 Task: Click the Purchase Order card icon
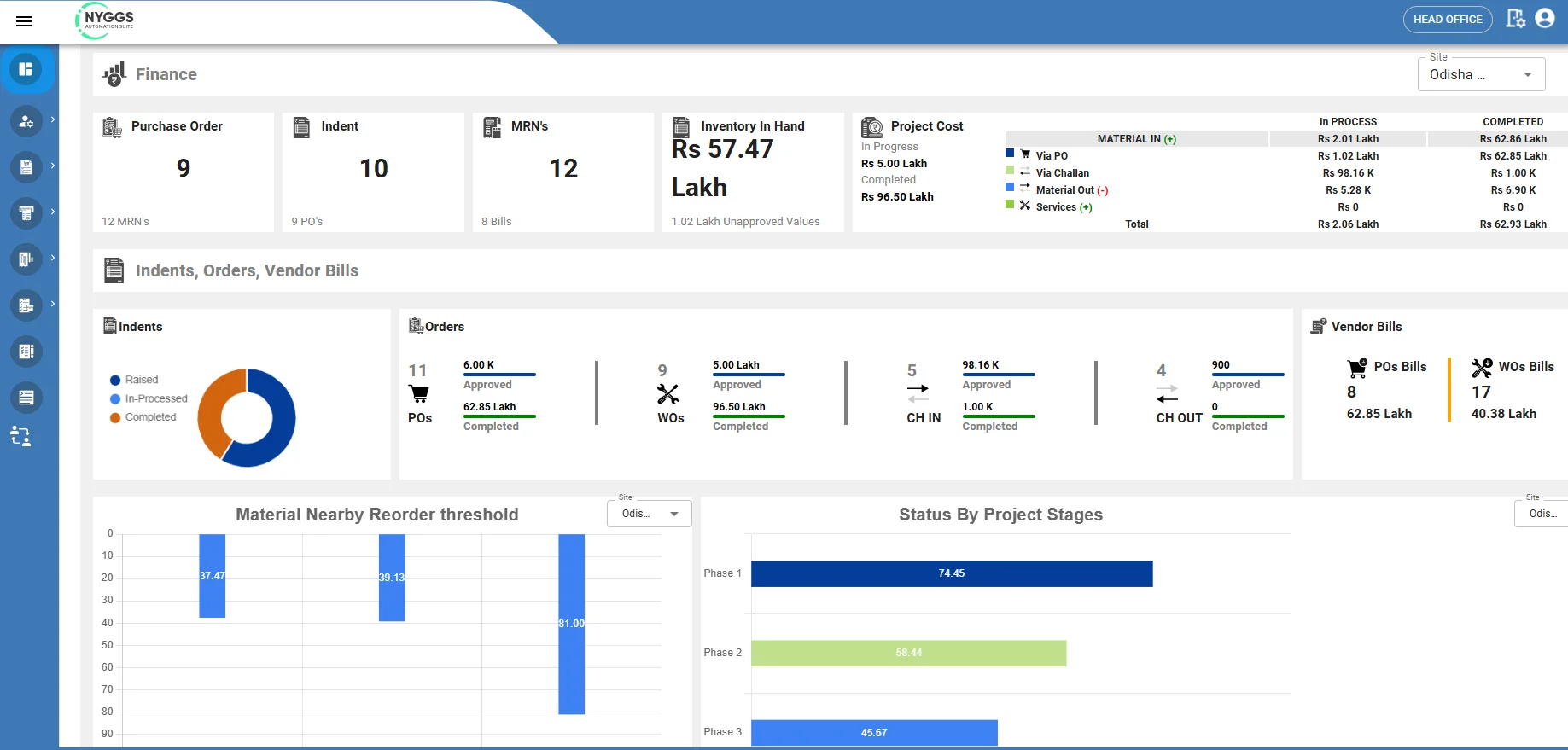112,127
